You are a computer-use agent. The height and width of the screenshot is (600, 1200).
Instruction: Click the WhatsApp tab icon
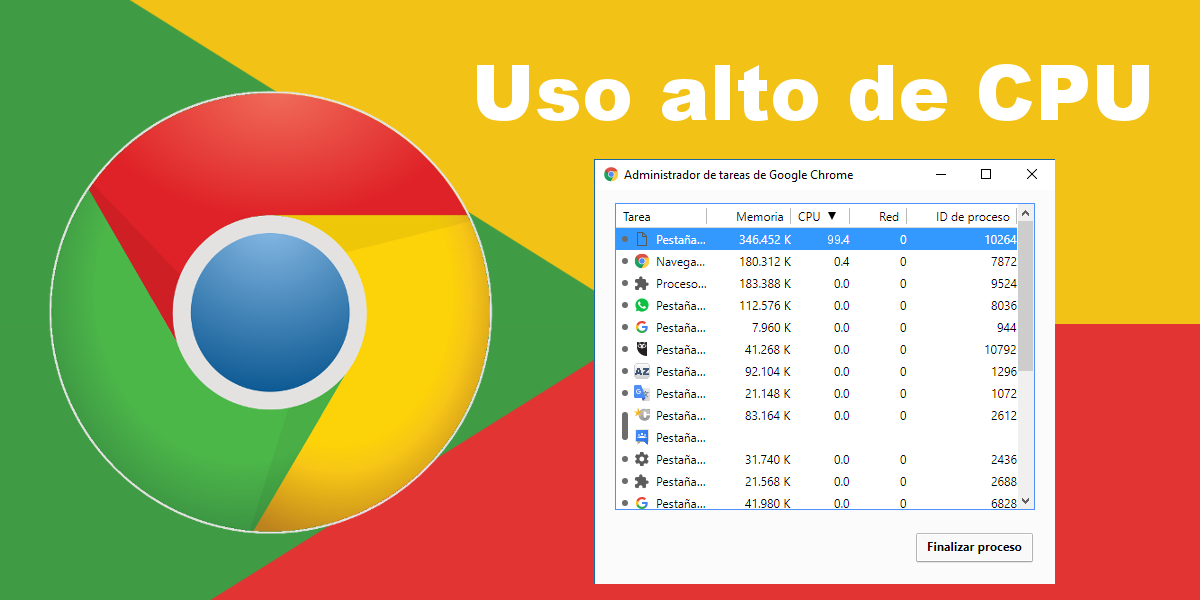642,306
